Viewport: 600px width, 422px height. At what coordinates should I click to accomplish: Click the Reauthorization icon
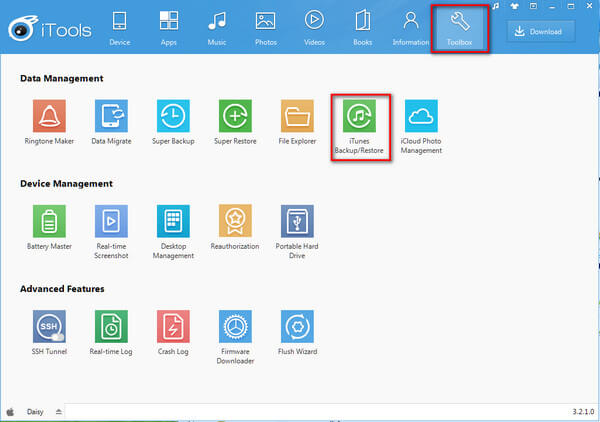tap(235, 221)
